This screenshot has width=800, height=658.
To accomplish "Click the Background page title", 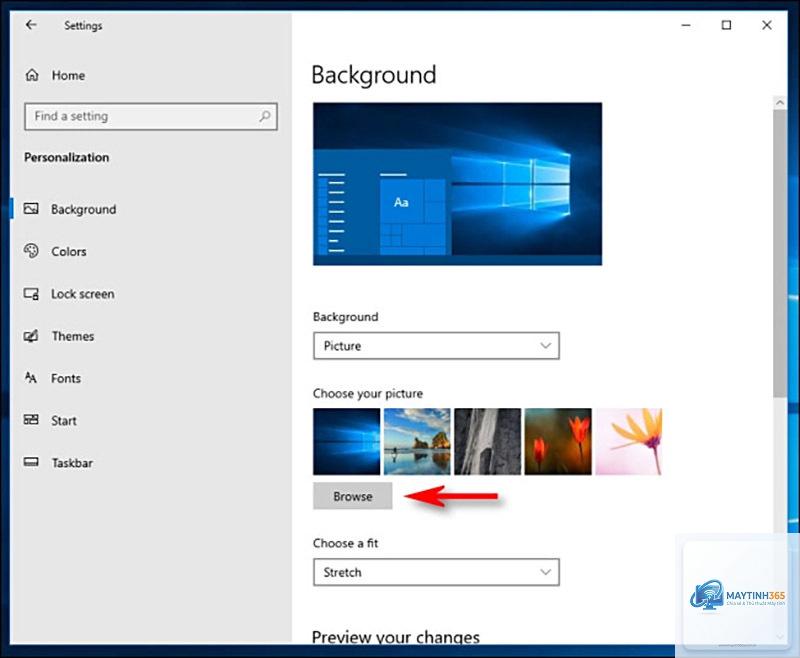I will click(373, 75).
